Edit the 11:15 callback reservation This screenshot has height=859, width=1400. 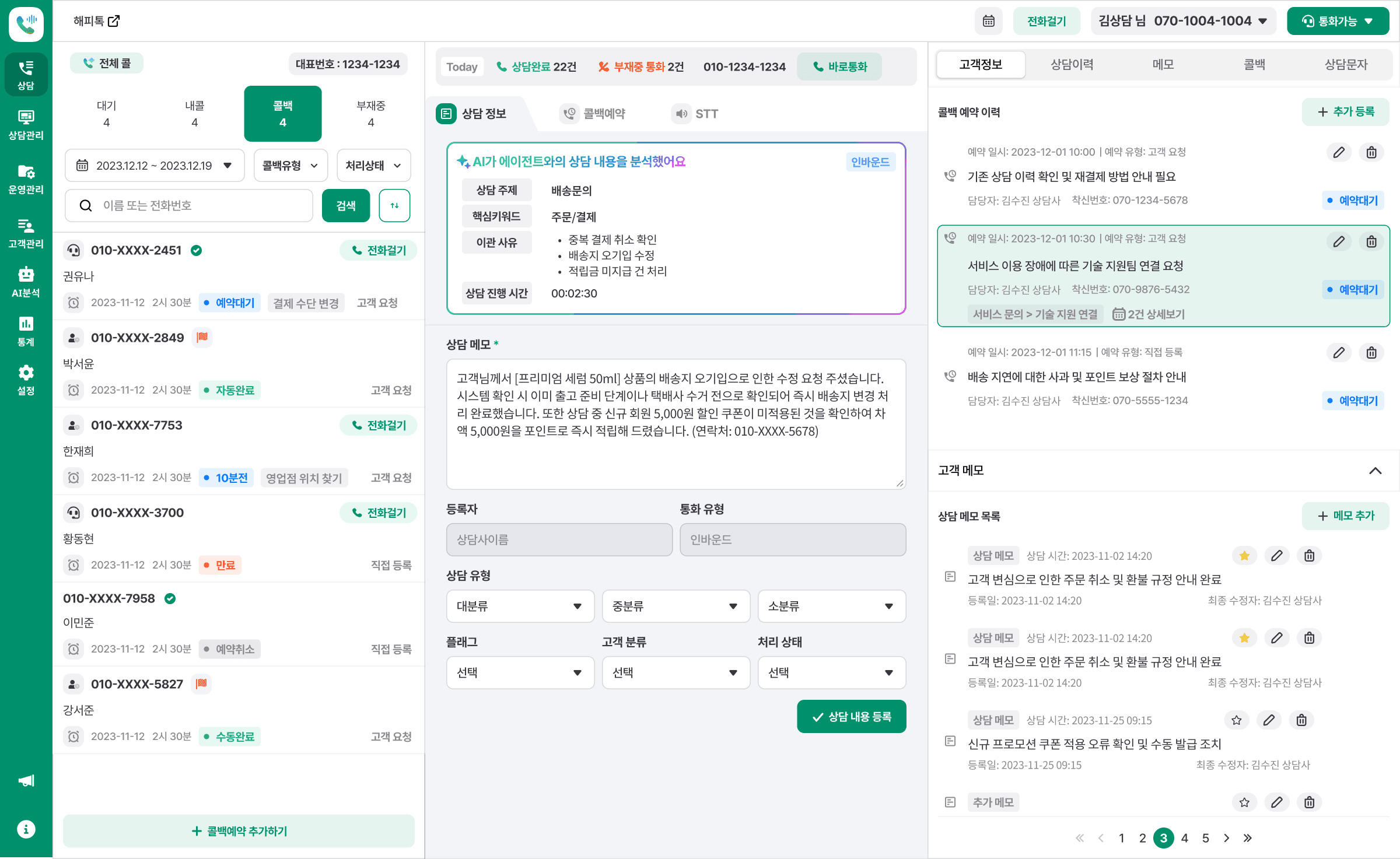coord(1339,353)
